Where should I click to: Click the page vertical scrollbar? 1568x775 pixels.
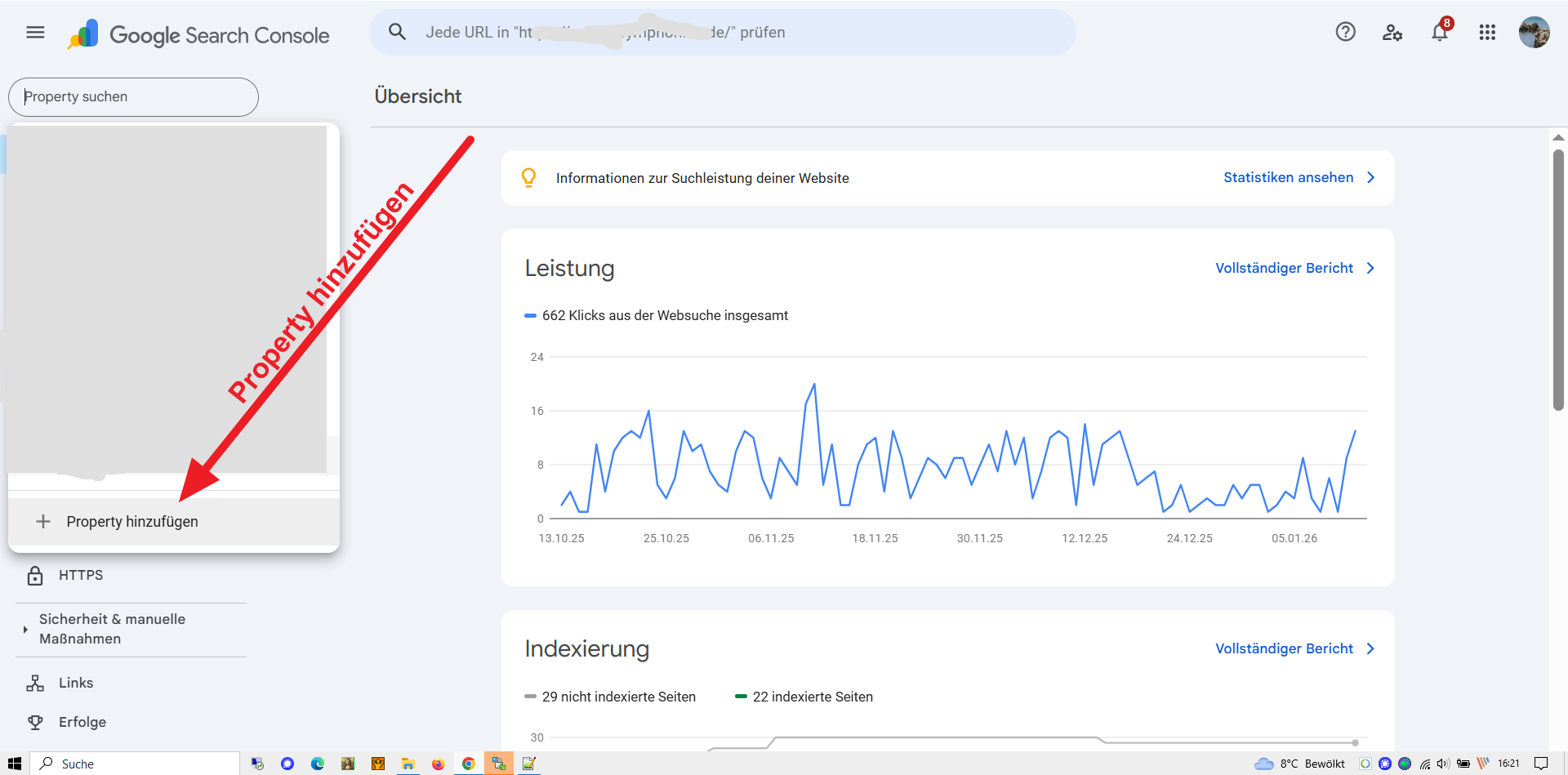(x=1558, y=278)
